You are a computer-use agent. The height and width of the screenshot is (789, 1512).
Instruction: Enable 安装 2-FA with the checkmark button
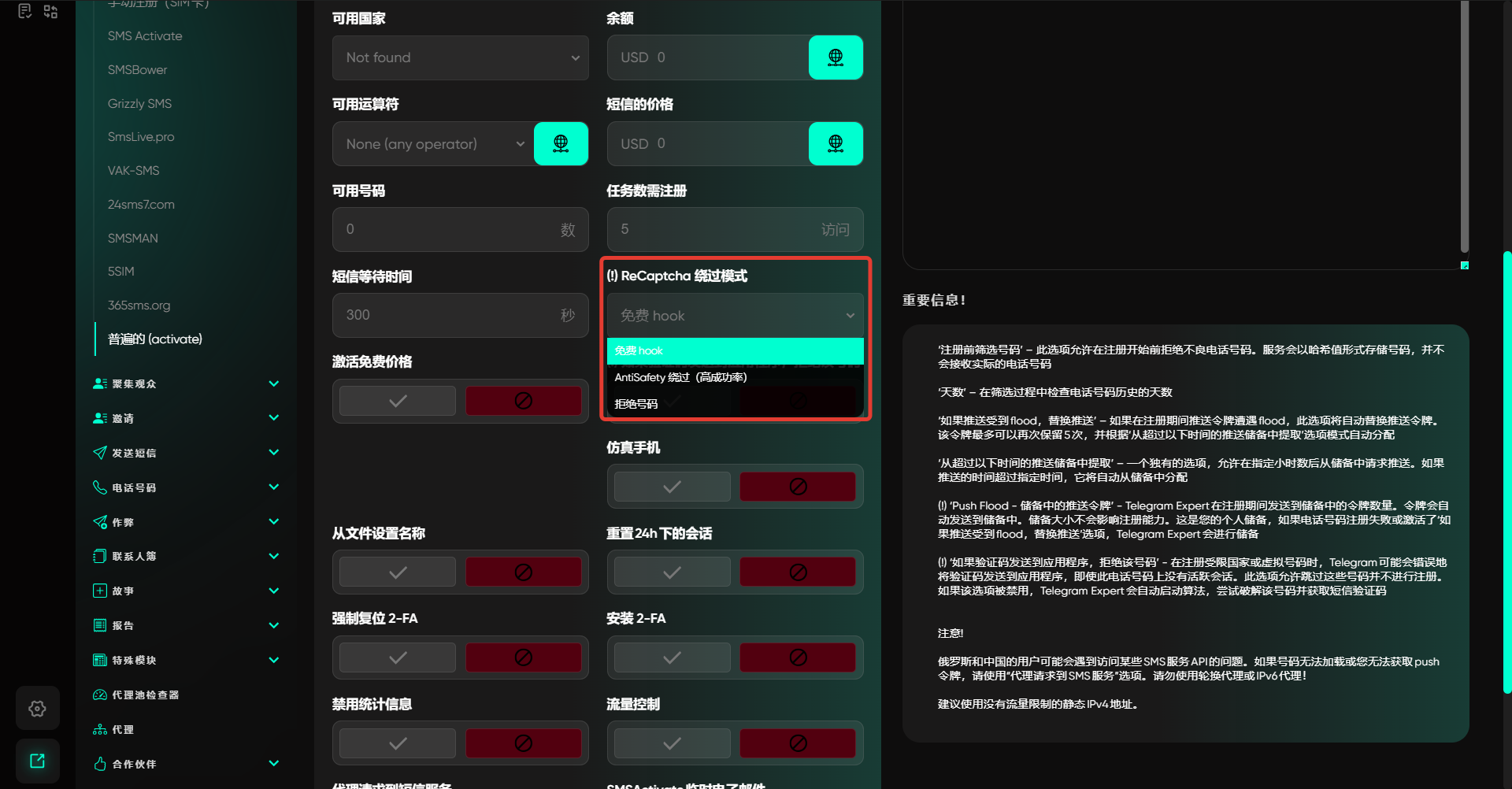pyautogui.click(x=672, y=657)
